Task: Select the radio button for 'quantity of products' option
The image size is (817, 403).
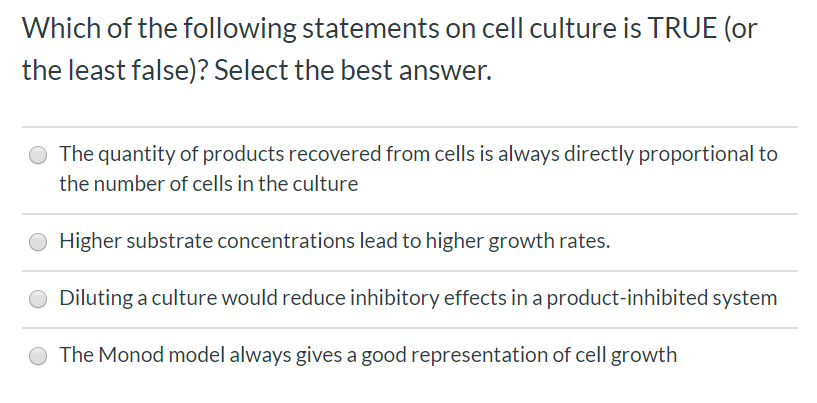Action: pyautogui.click(x=38, y=155)
